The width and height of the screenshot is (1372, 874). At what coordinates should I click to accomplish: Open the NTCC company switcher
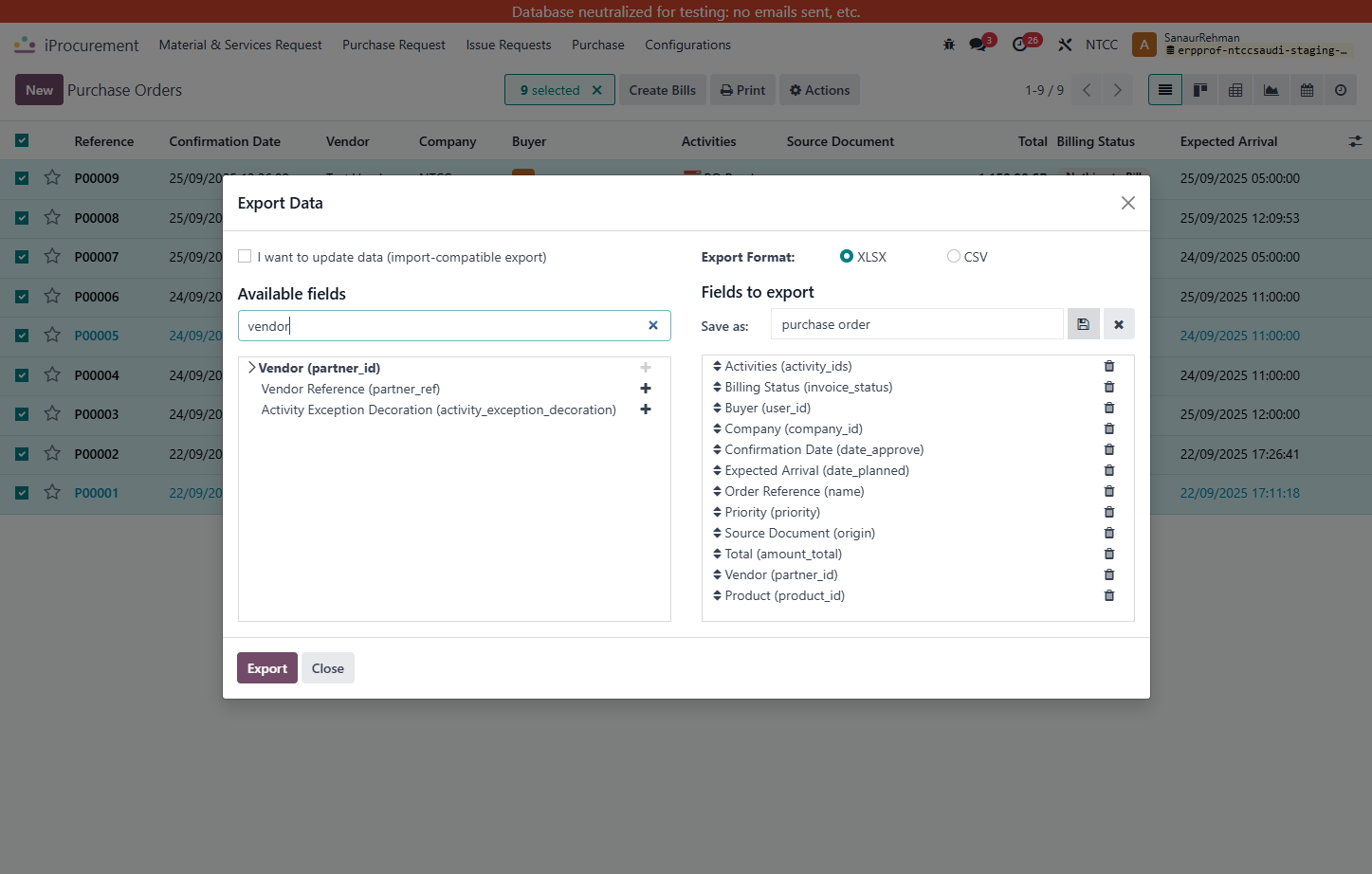[1102, 45]
